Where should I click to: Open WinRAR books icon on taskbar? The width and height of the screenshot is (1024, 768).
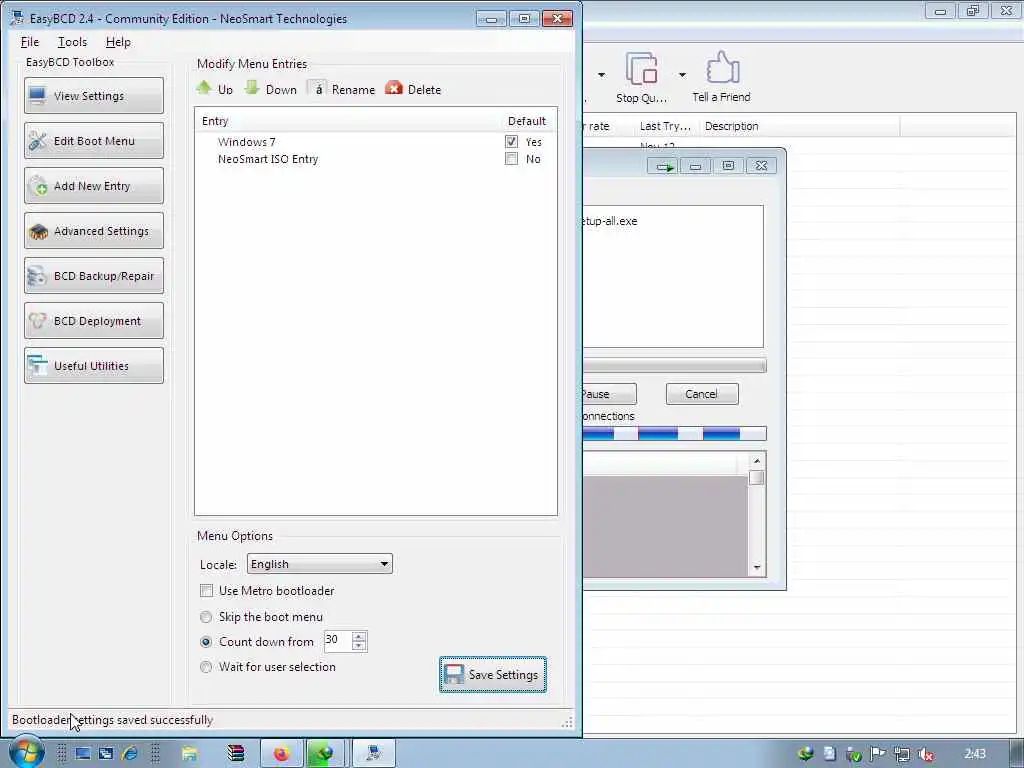point(236,754)
